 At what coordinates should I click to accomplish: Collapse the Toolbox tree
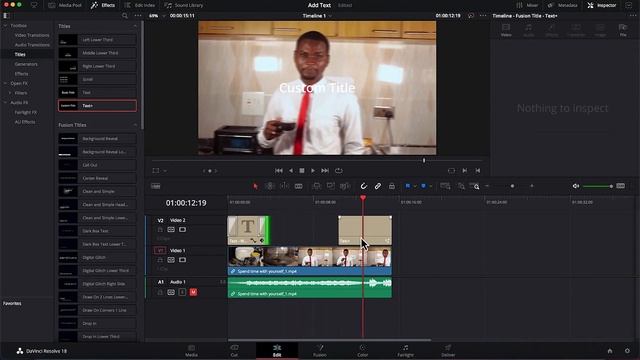point(5,25)
